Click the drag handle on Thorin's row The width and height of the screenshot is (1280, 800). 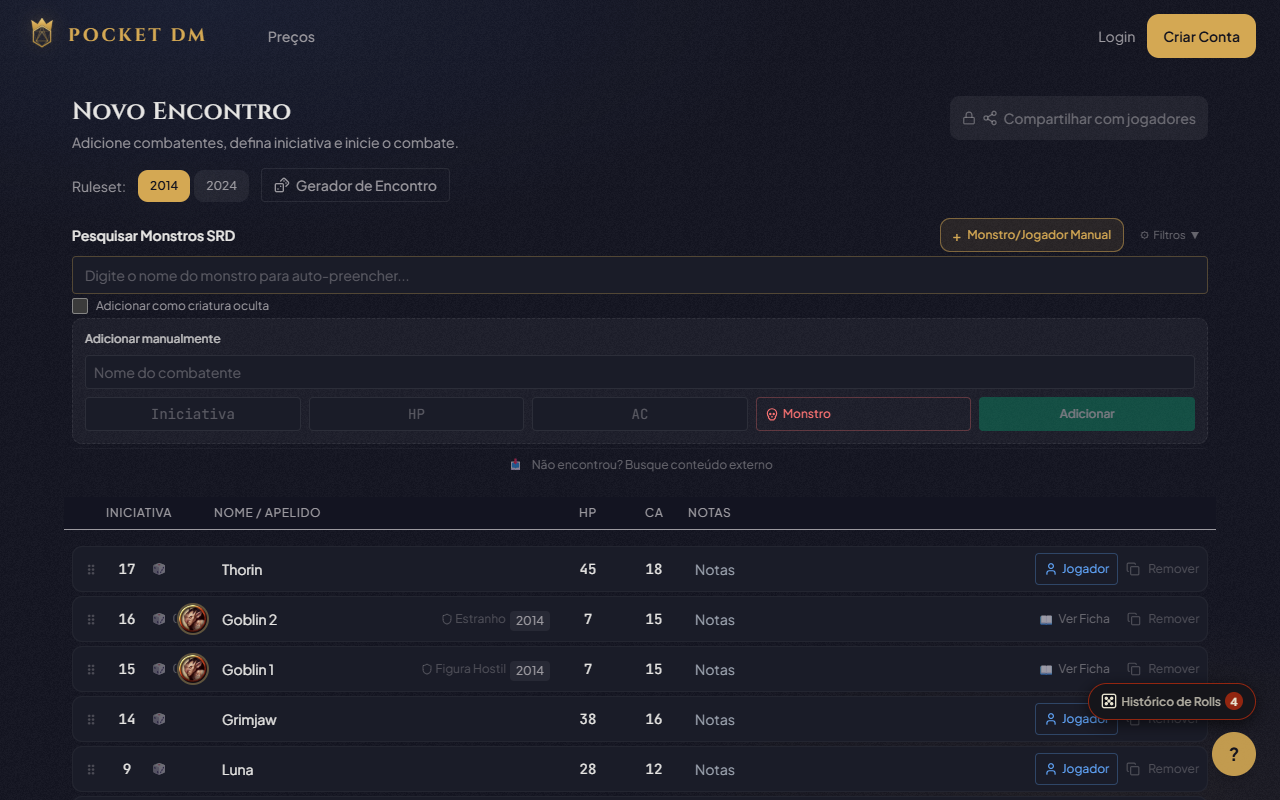coord(91,569)
